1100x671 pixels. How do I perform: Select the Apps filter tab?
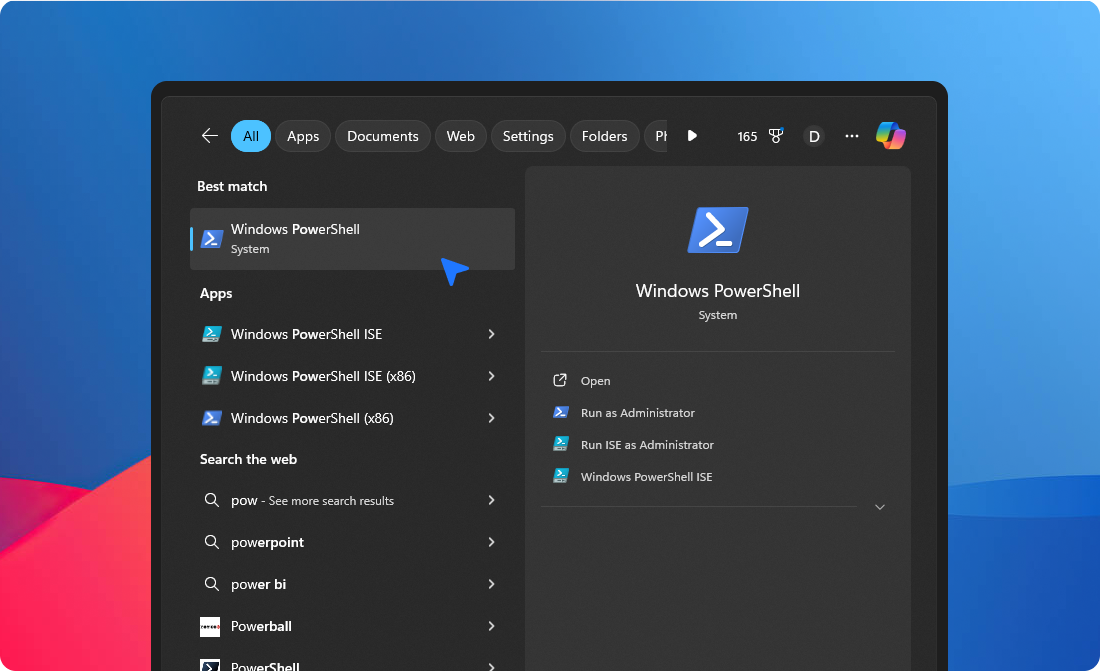303,136
